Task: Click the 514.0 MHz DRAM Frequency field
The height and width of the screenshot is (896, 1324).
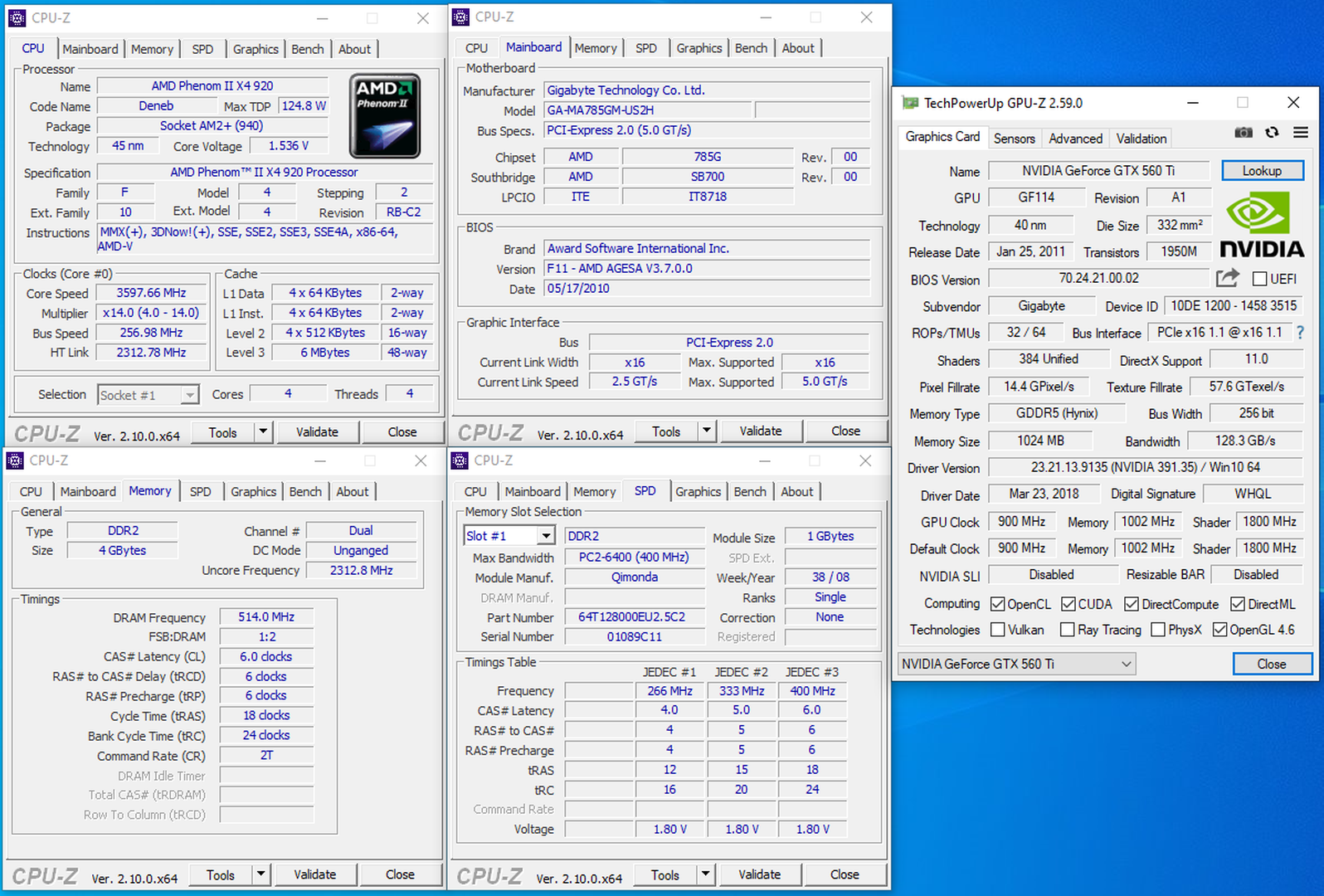Action: (266, 616)
